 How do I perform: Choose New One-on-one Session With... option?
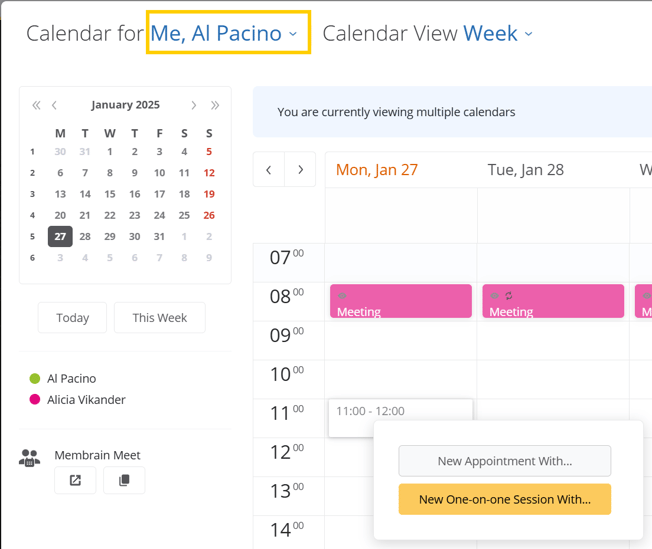click(505, 499)
